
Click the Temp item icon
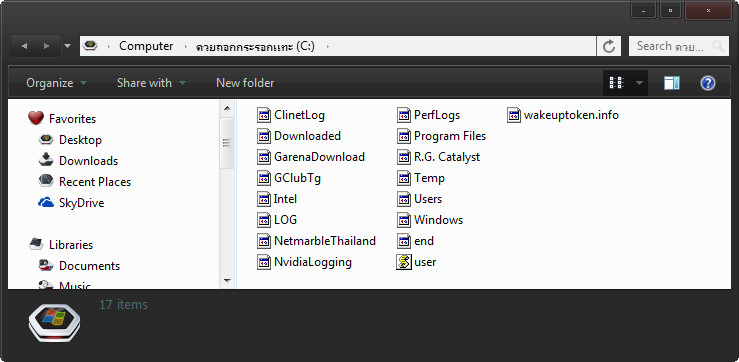point(404,178)
